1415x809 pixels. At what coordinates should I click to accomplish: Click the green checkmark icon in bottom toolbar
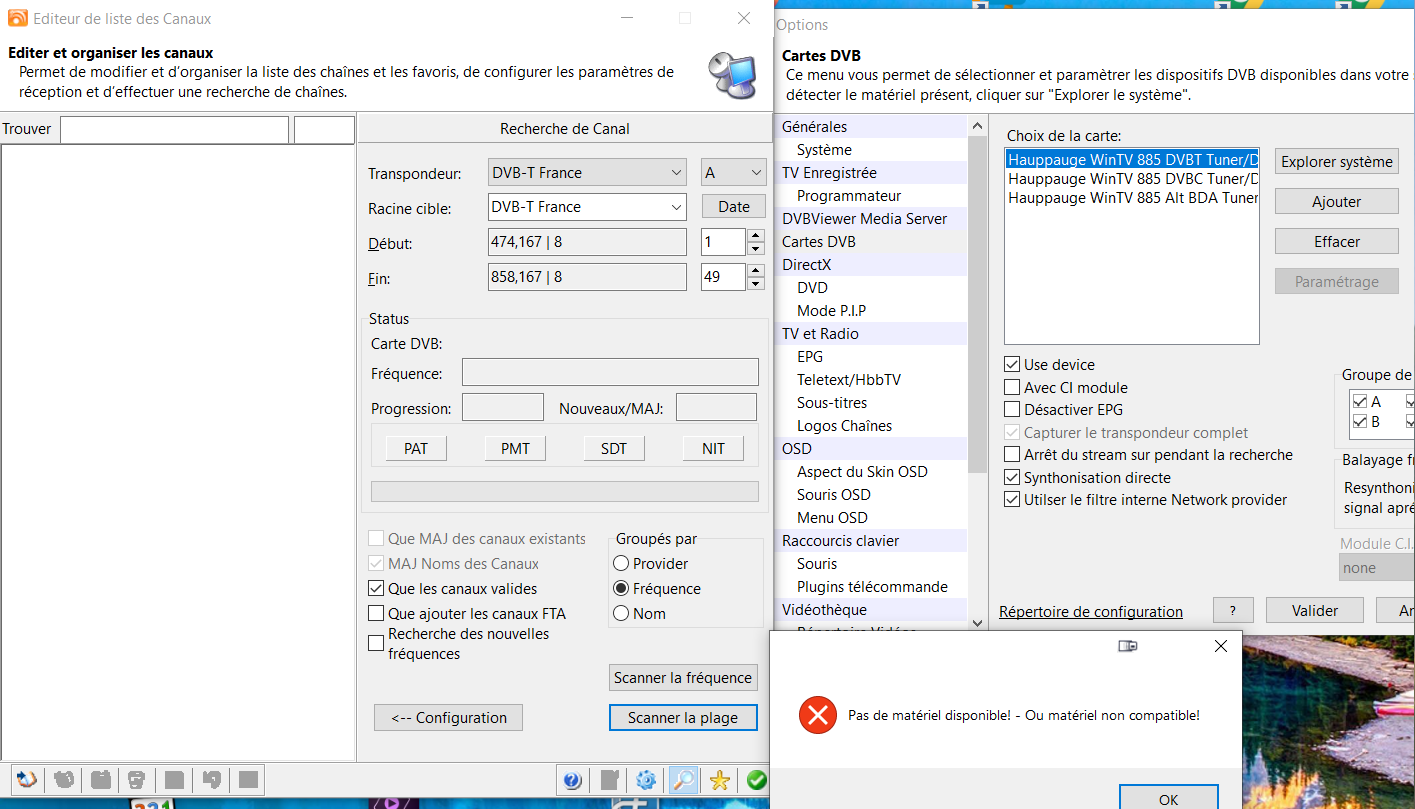click(x=756, y=780)
